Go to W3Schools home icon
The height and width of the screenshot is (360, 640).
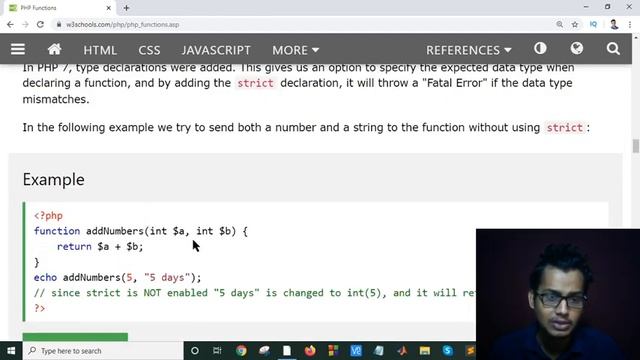[54, 49]
